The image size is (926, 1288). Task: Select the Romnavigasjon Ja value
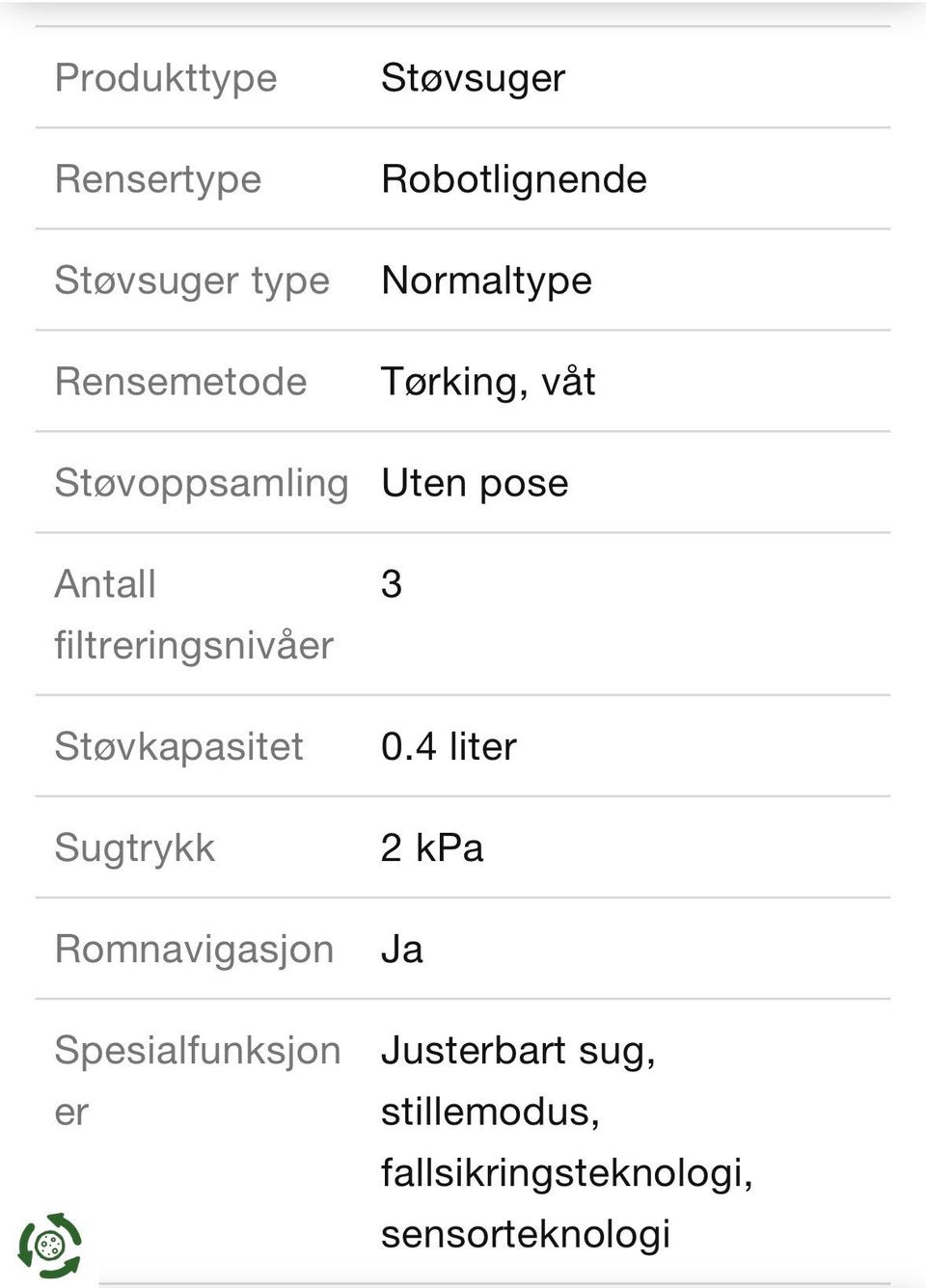[x=402, y=950]
